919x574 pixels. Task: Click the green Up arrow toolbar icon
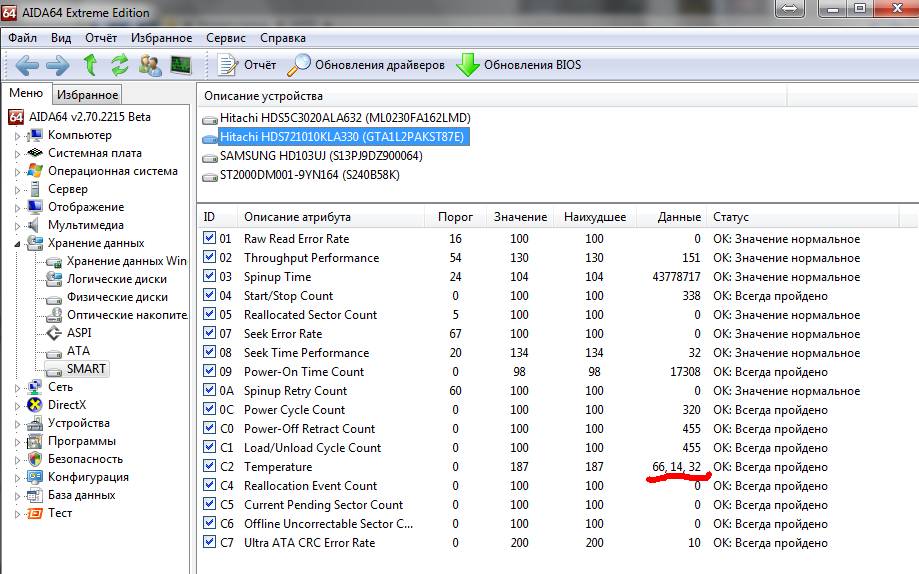click(90, 66)
